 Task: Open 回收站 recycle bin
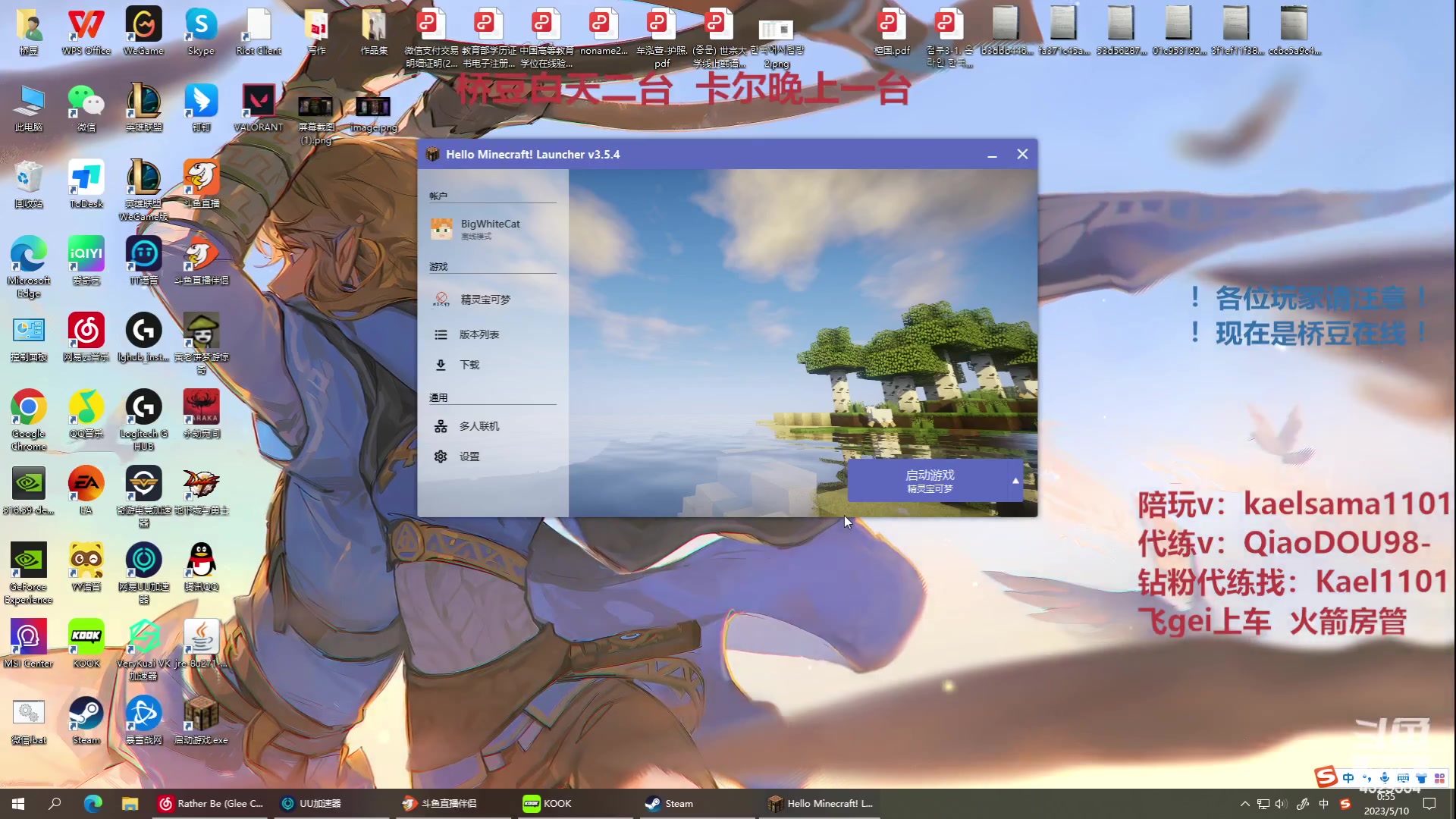tap(29, 184)
